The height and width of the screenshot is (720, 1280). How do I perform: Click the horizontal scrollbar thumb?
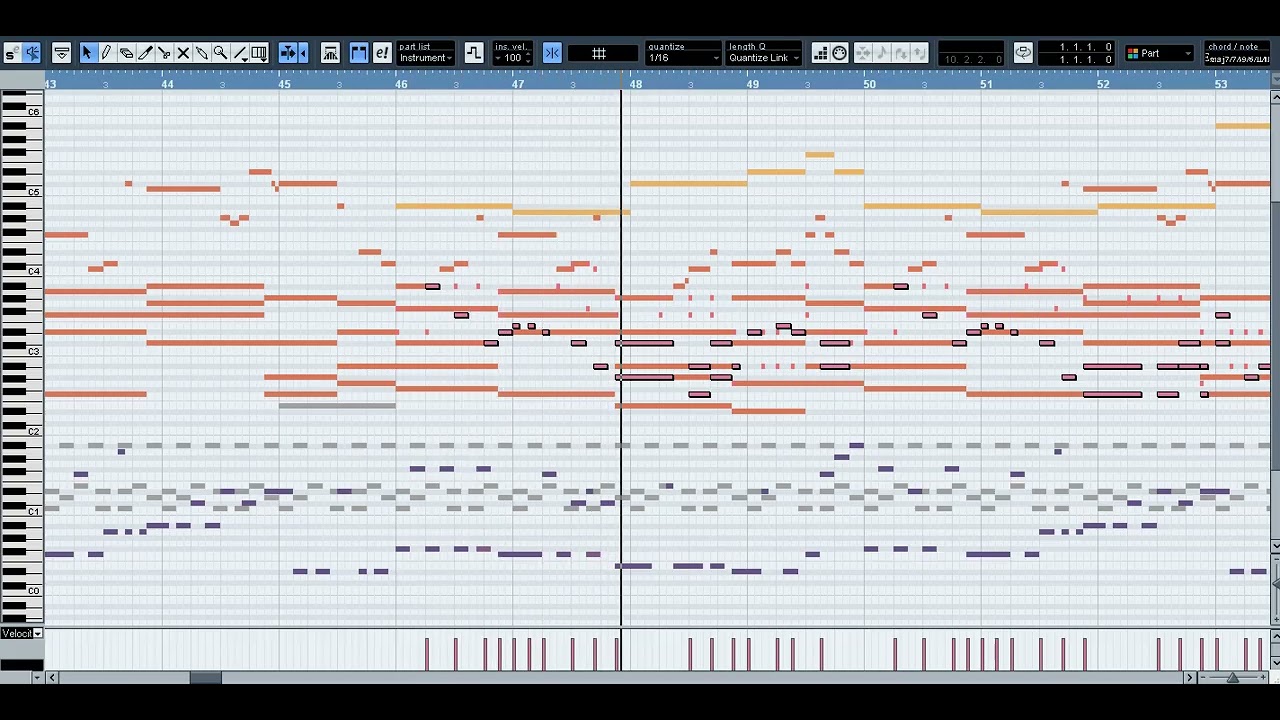click(206, 677)
